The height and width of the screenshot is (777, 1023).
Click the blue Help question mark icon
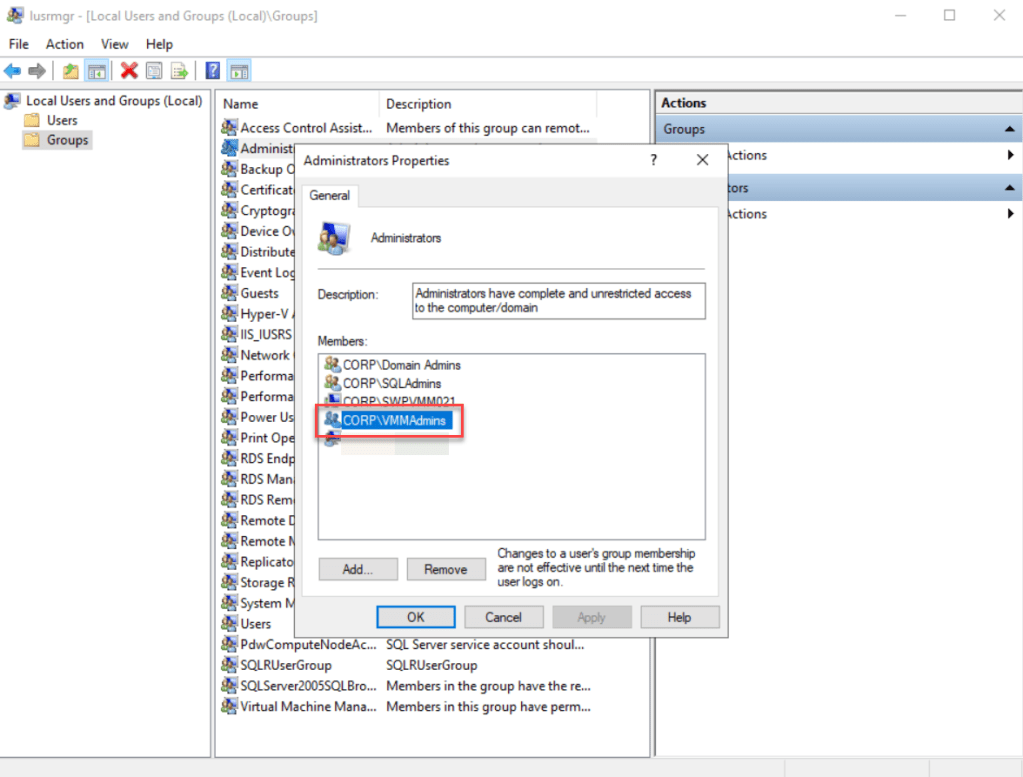point(213,71)
